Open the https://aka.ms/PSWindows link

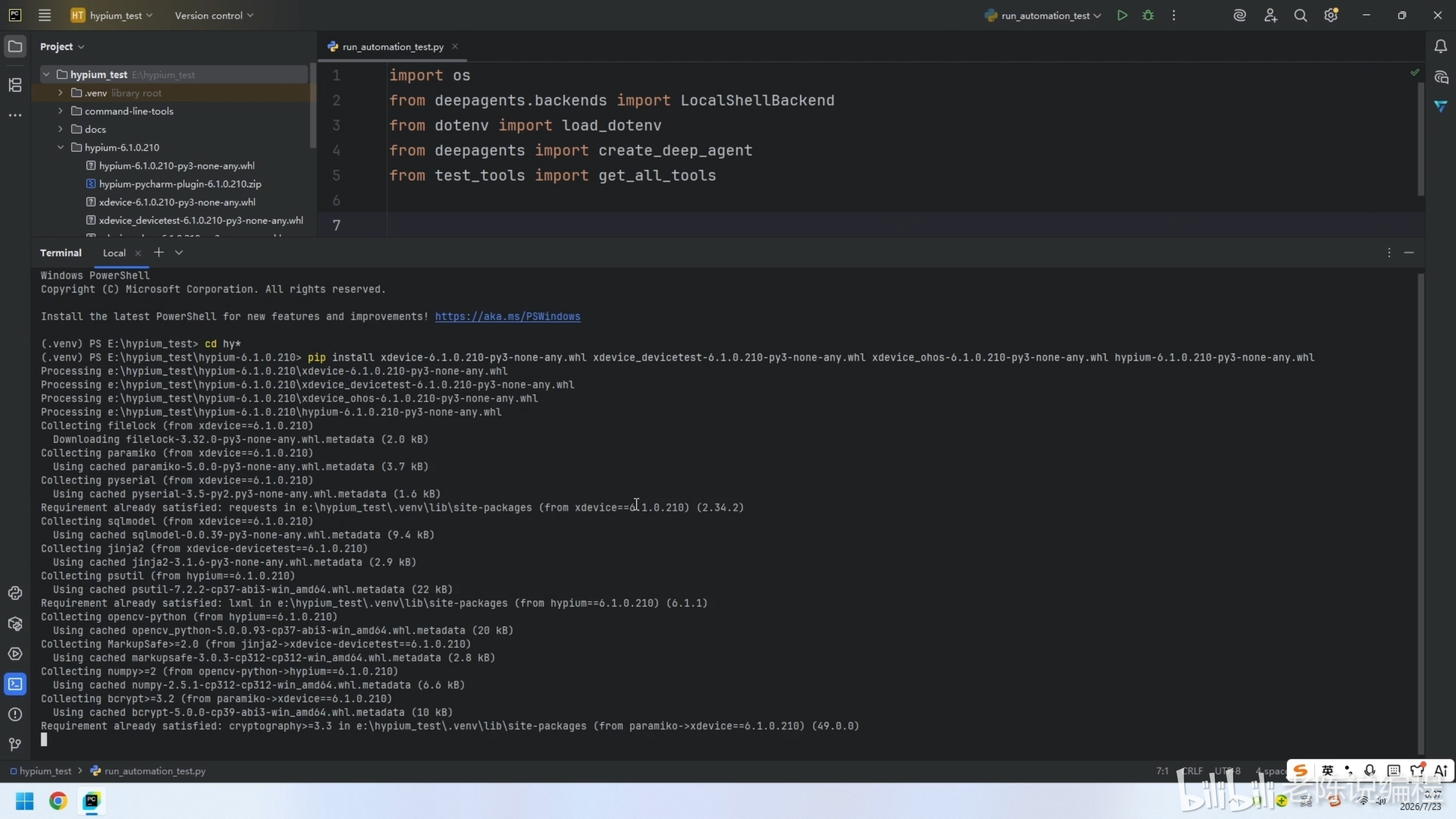pyautogui.click(x=508, y=317)
